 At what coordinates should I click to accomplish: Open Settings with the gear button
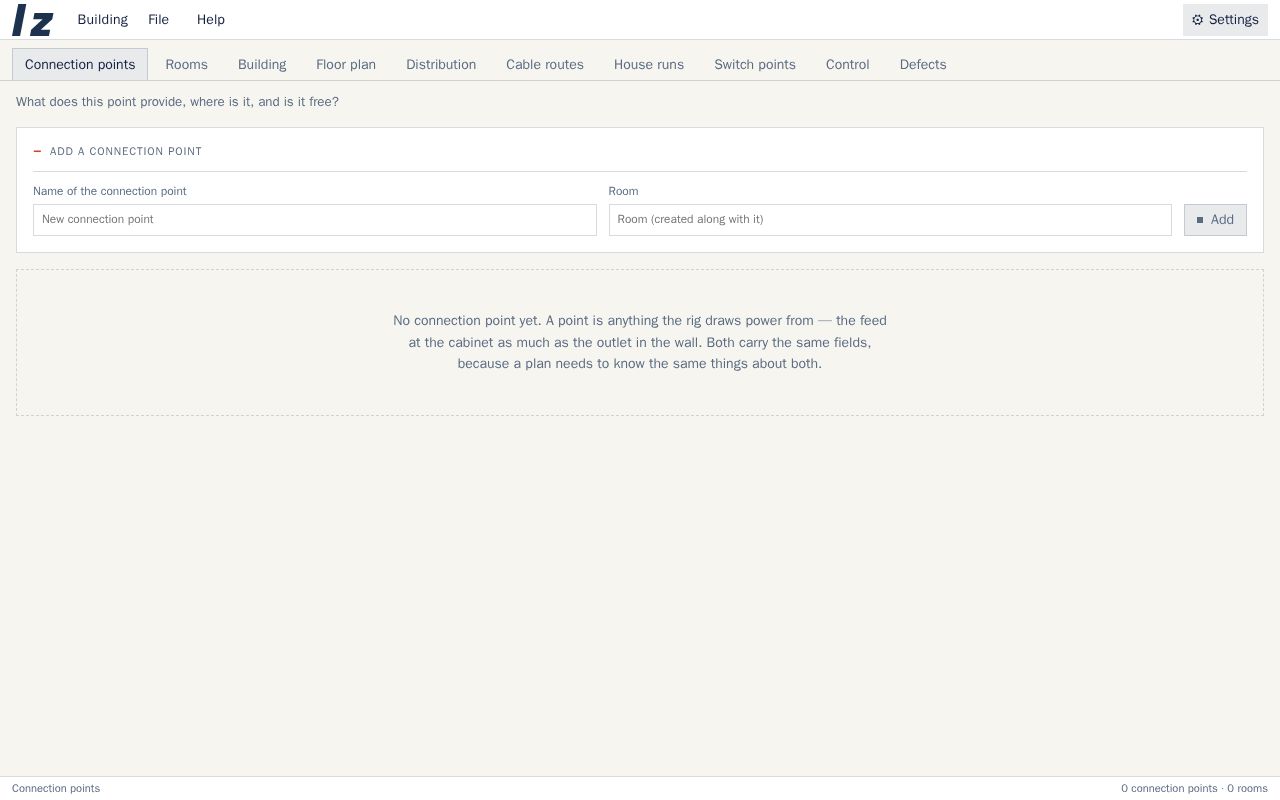pyautogui.click(x=1225, y=20)
